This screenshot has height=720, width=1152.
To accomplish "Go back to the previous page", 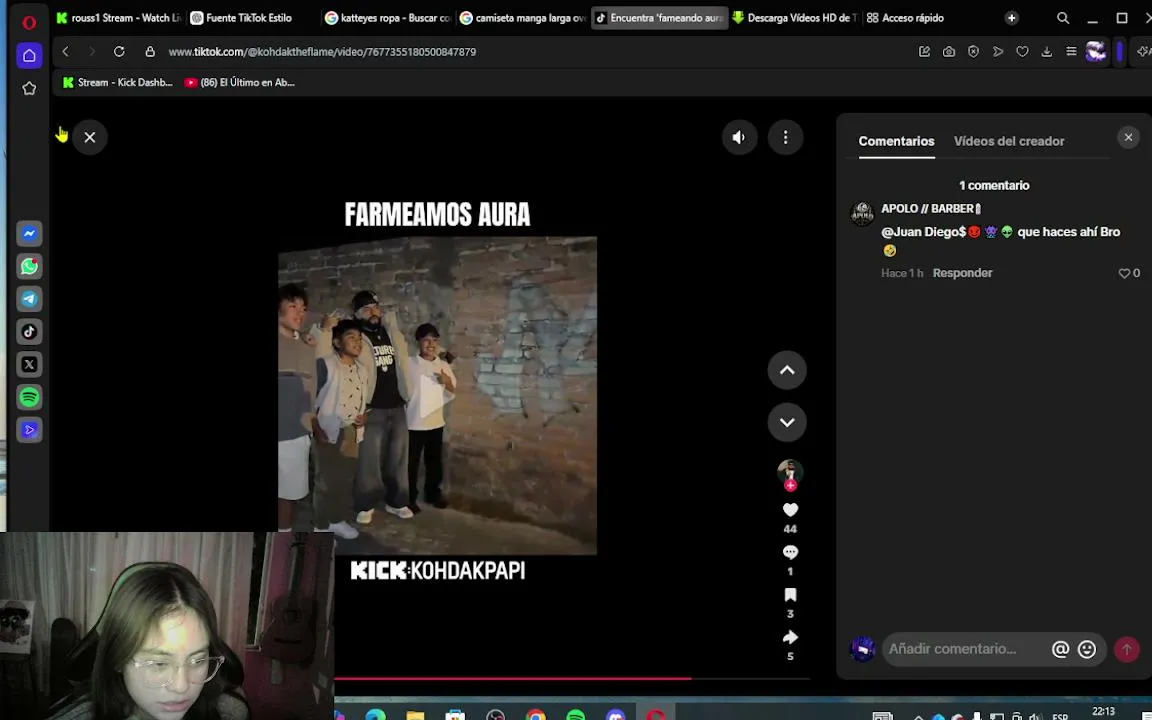I will coord(65,51).
